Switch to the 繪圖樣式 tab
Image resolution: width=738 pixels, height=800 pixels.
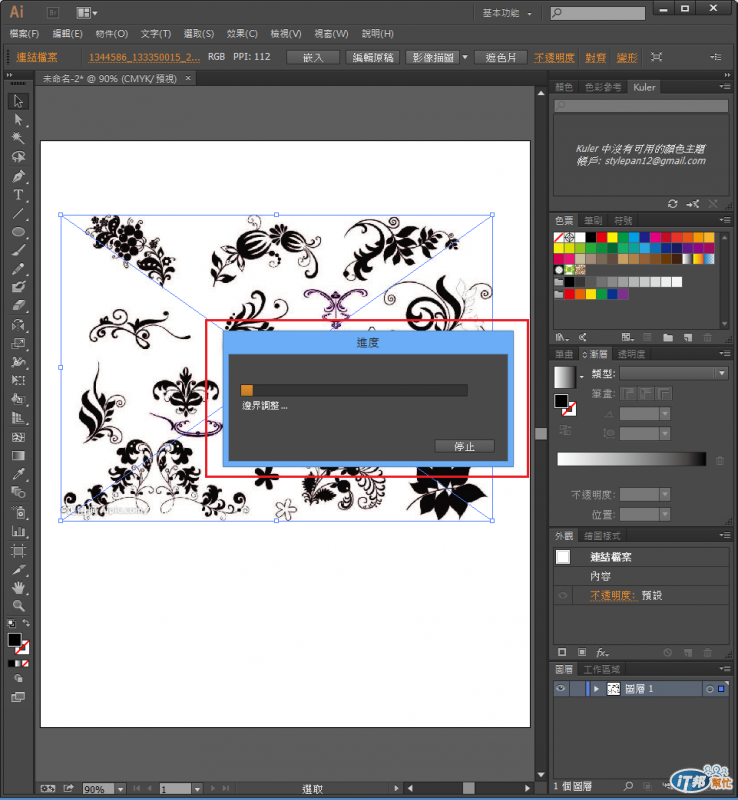602,536
